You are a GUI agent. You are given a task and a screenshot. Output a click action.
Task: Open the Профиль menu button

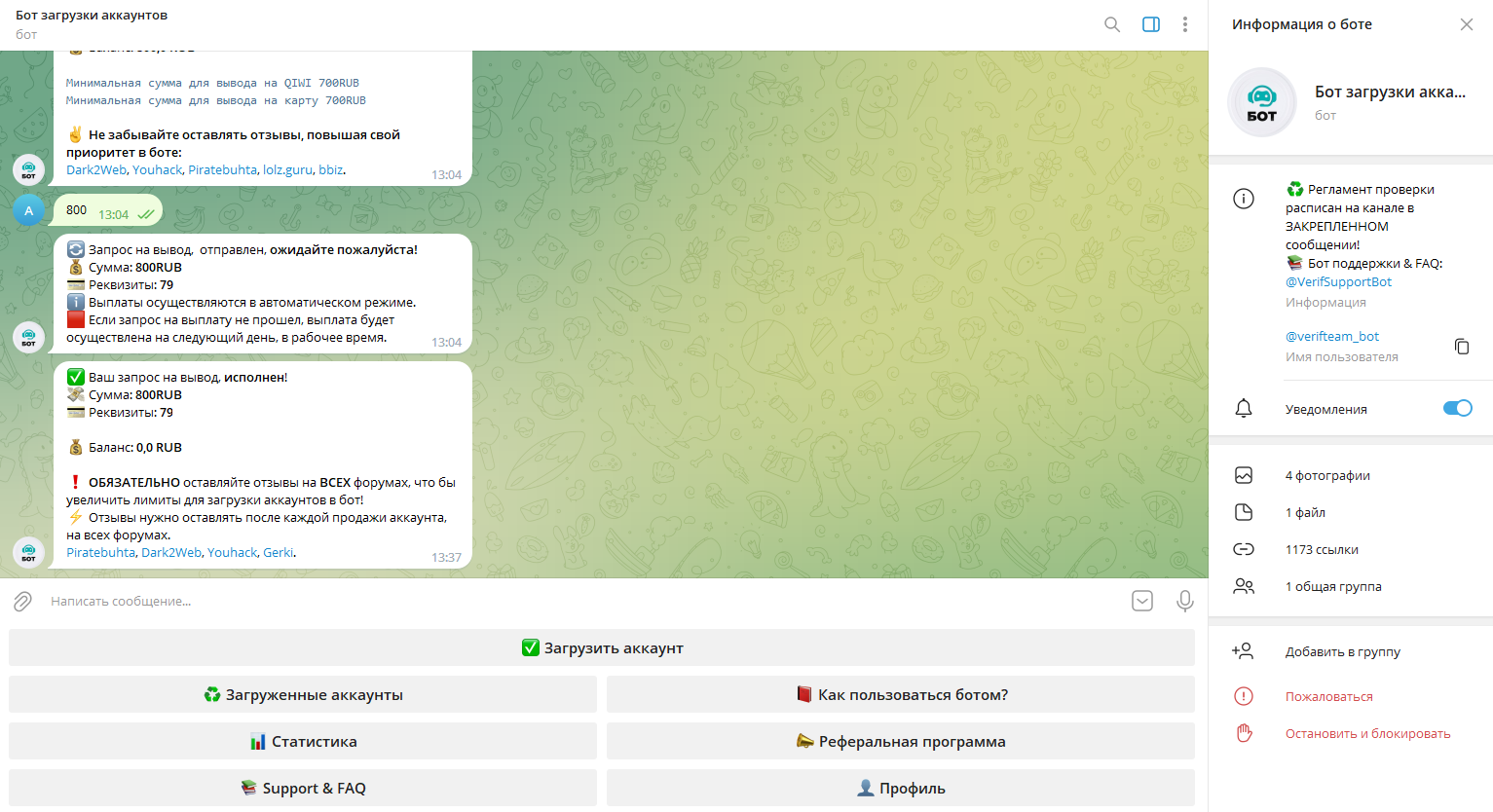click(x=901, y=789)
